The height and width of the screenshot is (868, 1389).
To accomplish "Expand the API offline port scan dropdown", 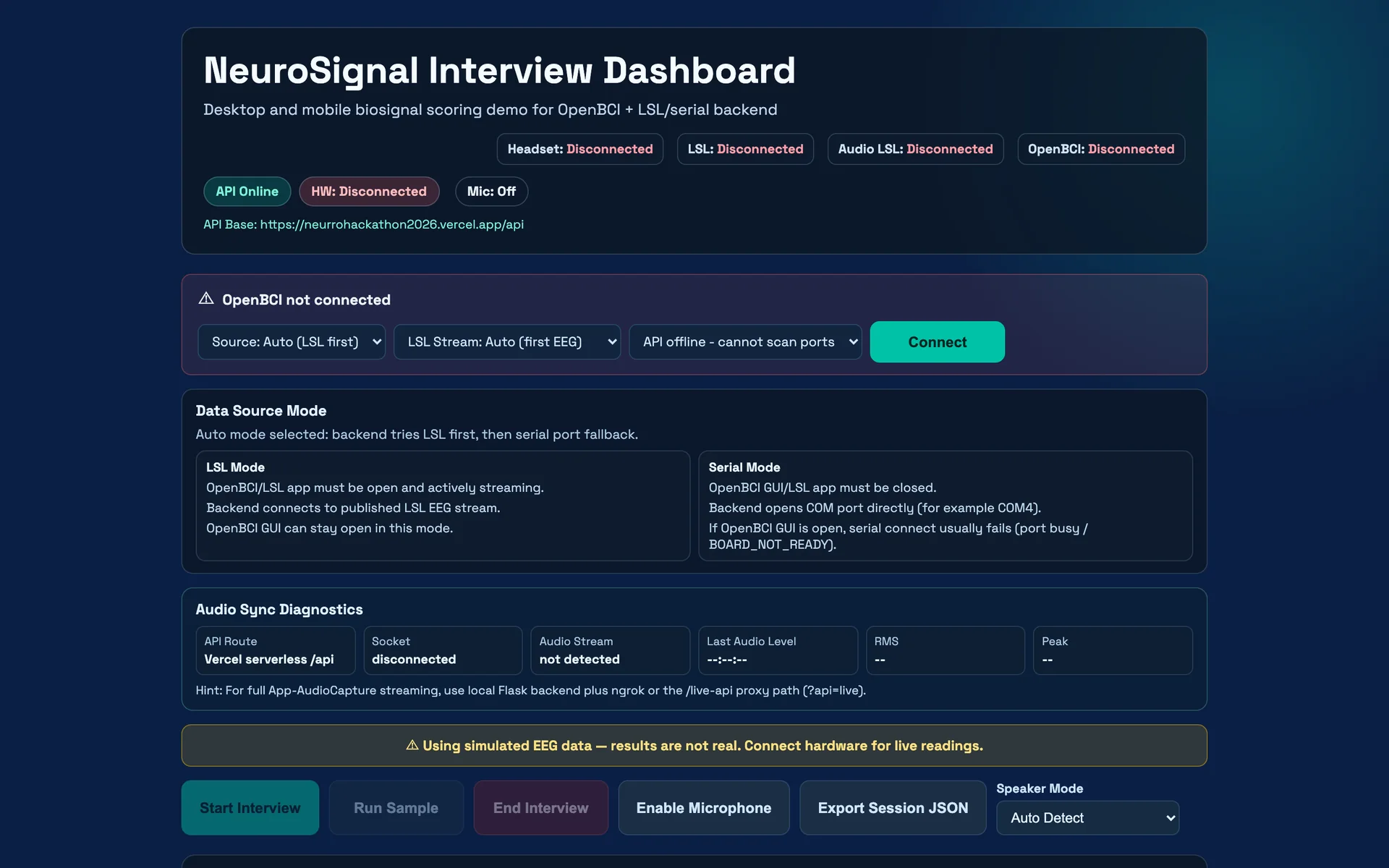I will (x=745, y=342).
